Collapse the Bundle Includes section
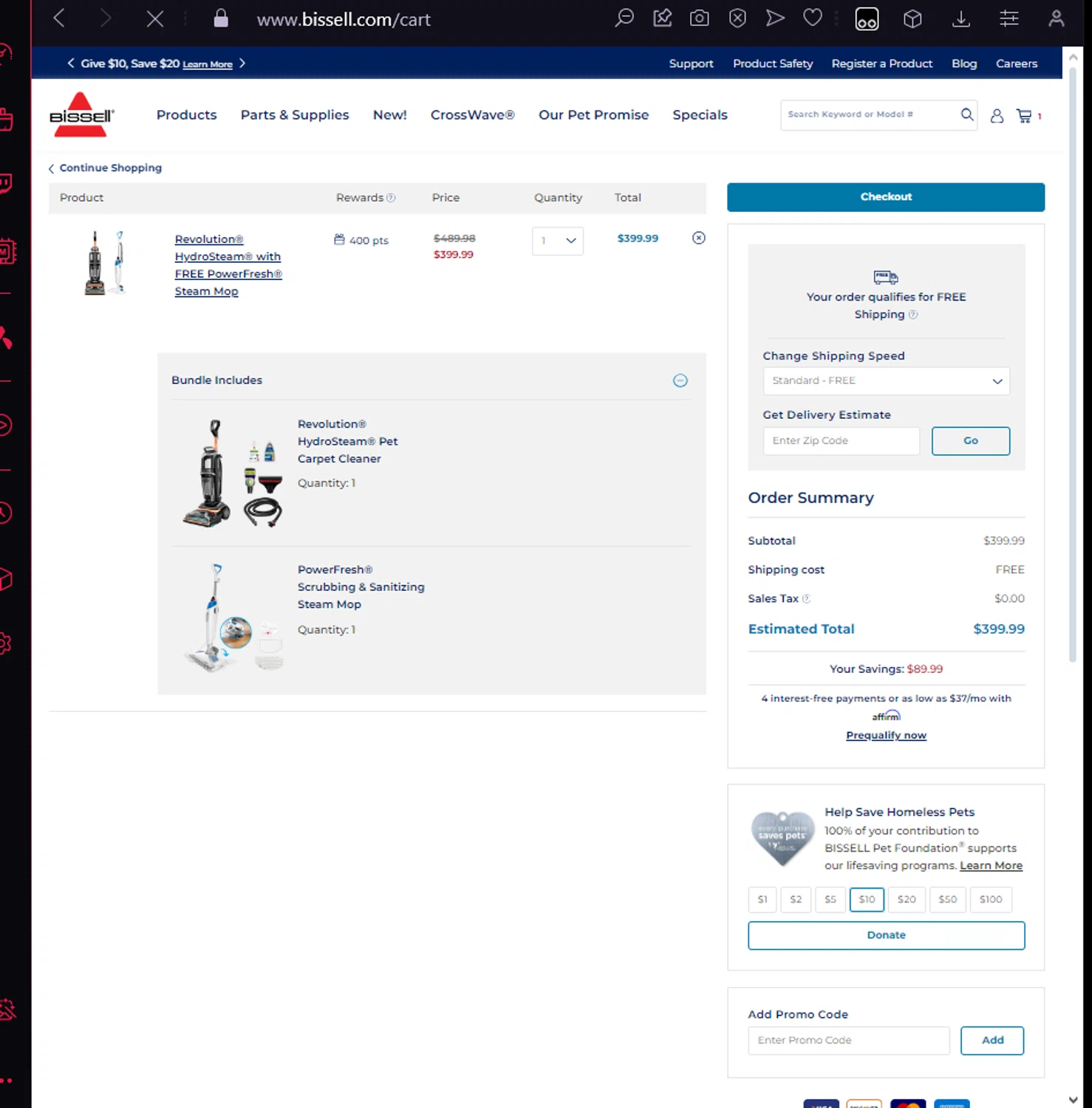Image resolution: width=1092 pixels, height=1108 pixels. click(680, 380)
